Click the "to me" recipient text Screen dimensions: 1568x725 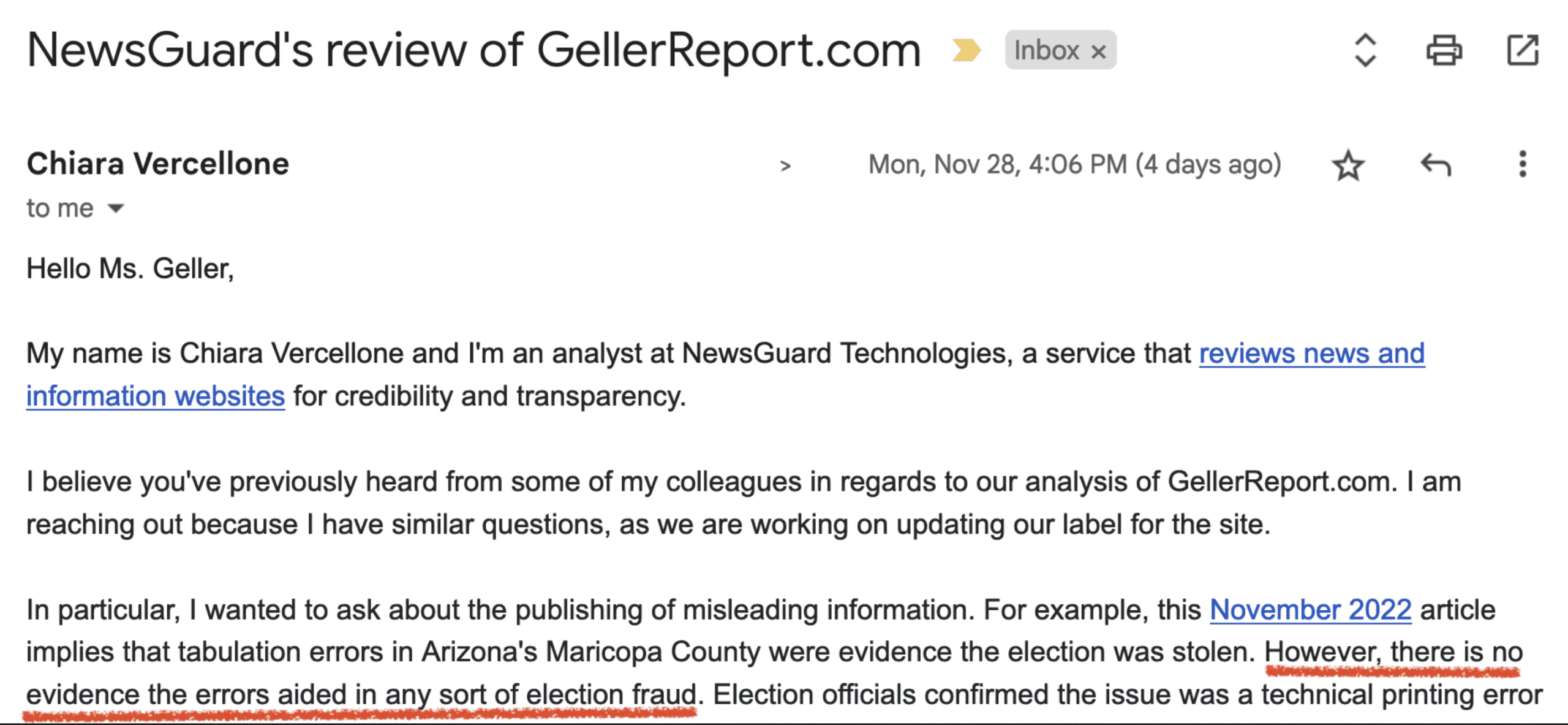(60, 208)
